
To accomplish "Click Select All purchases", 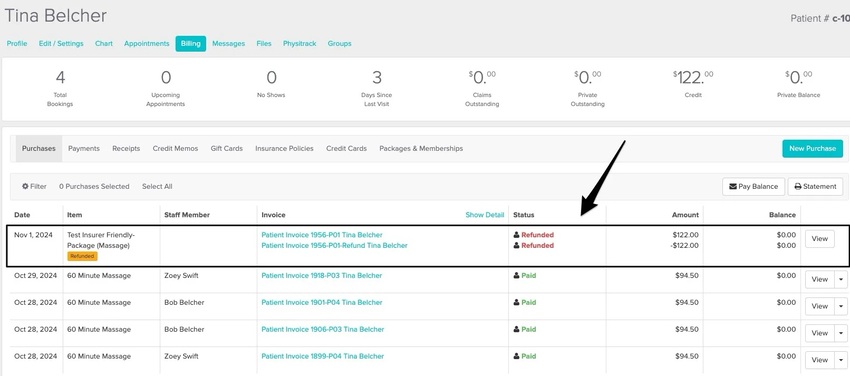I will [x=157, y=186].
